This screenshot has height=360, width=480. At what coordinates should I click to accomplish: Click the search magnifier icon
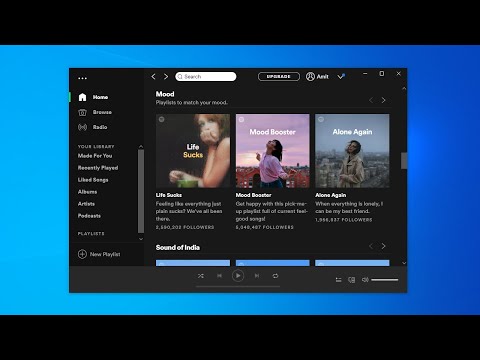tap(180, 77)
